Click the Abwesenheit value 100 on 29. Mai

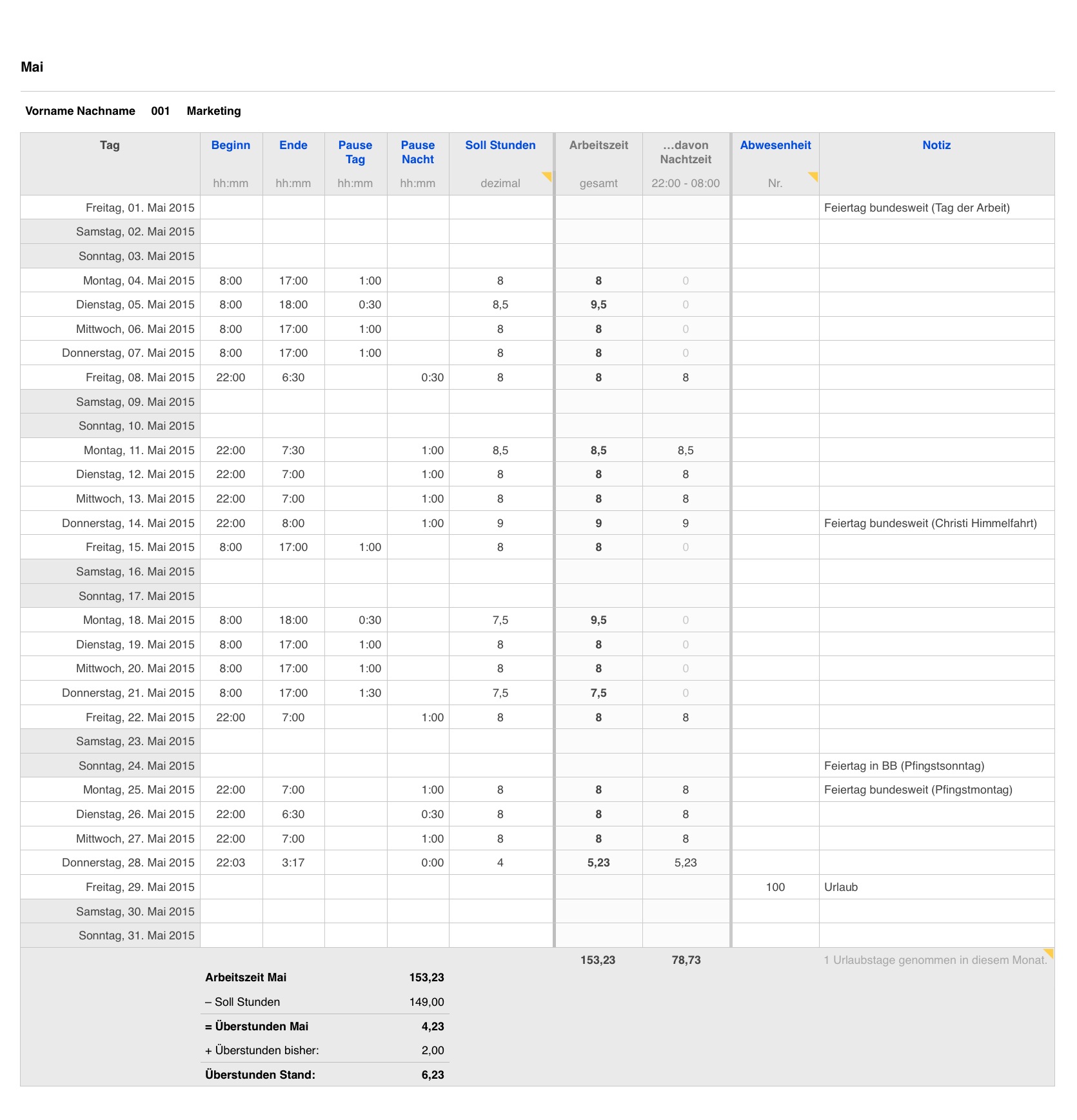(x=775, y=887)
